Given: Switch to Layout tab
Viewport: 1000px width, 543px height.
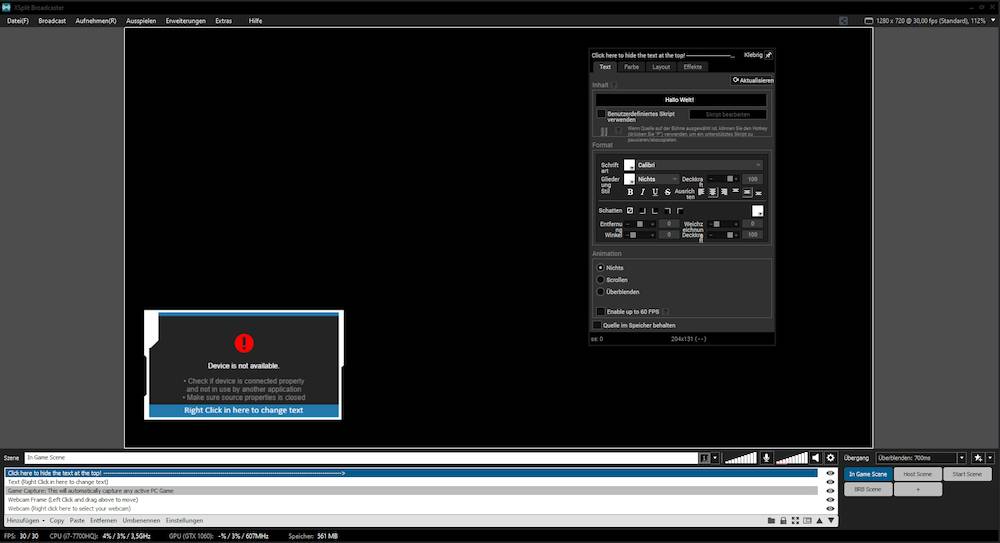Looking at the screenshot, I should [x=661, y=67].
